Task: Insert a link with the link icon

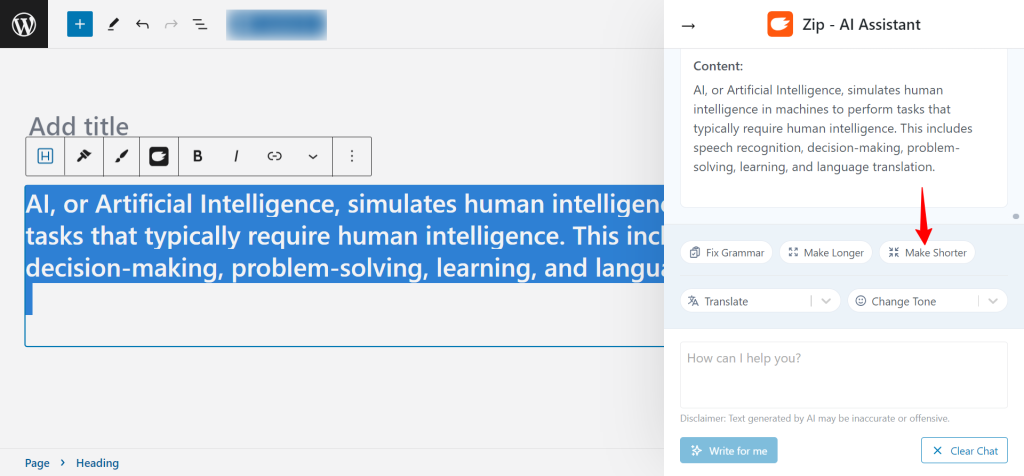Action: coord(275,156)
